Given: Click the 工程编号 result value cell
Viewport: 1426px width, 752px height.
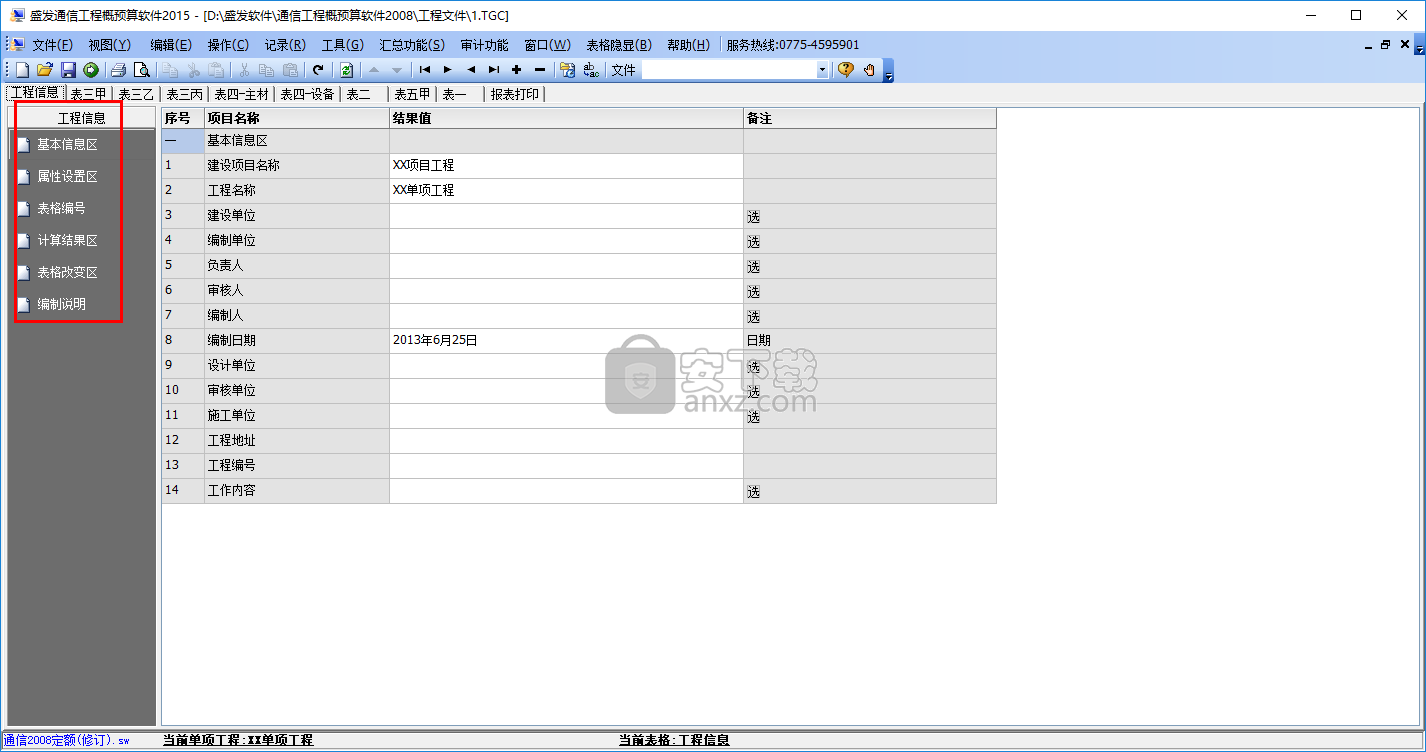Looking at the screenshot, I should [x=566, y=466].
